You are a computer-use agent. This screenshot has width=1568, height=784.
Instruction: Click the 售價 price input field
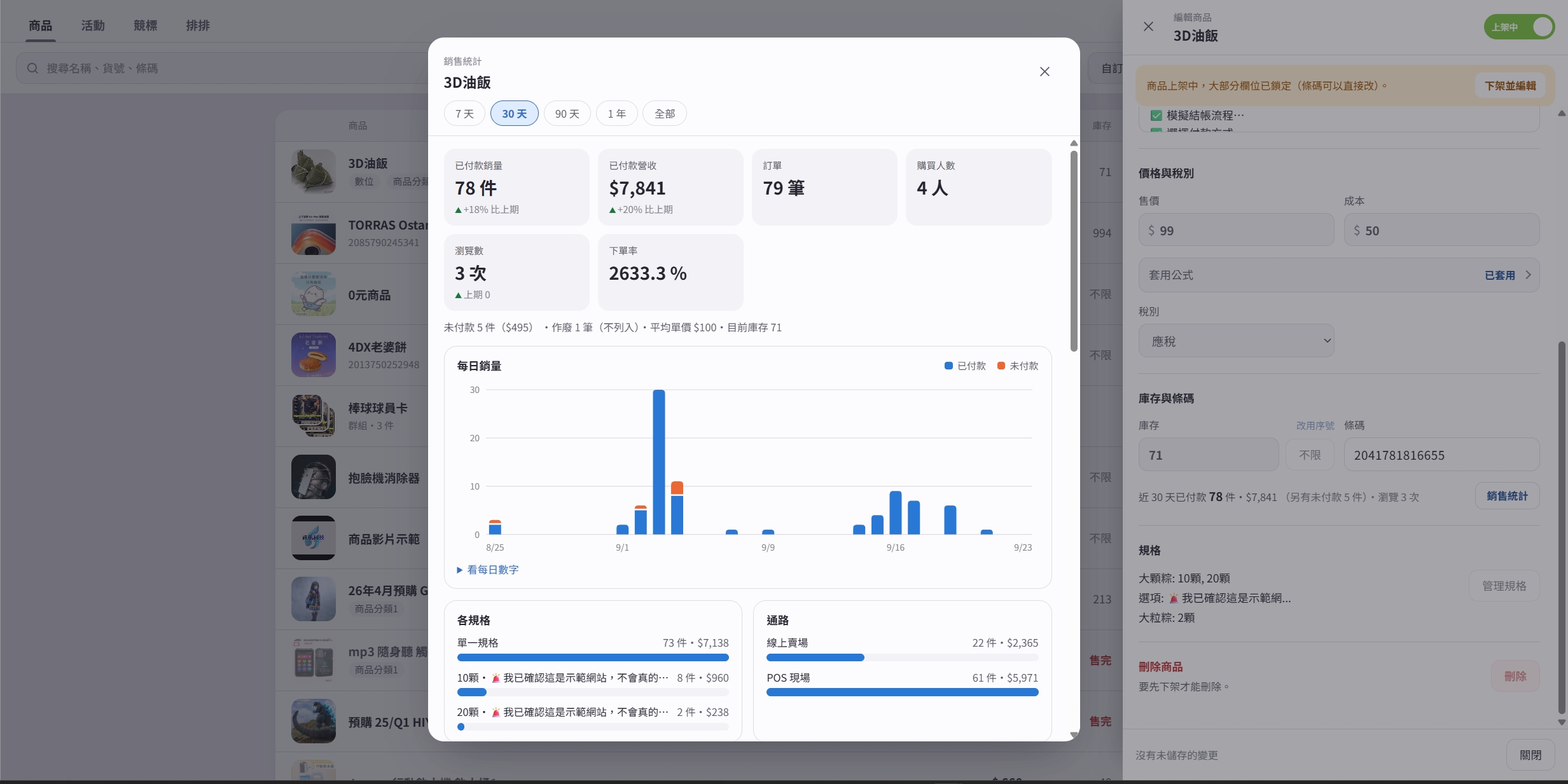coord(1236,230)
